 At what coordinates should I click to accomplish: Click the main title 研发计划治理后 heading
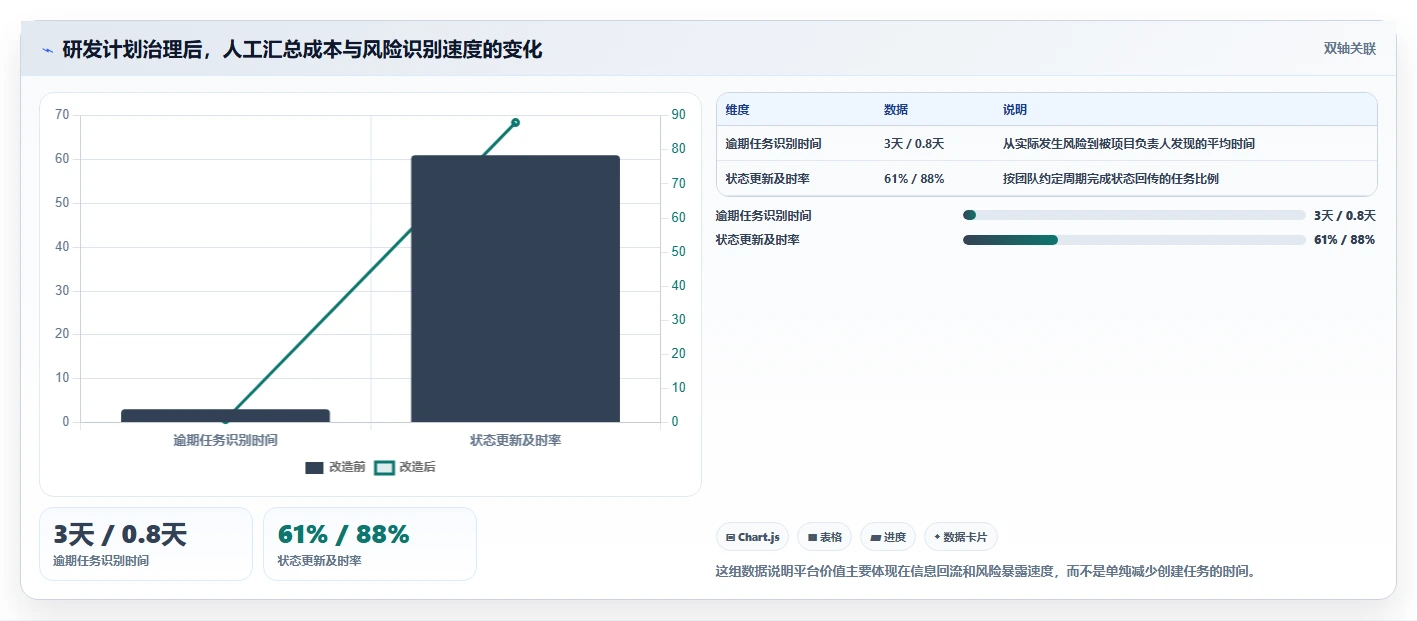pyautogui.click(x=302, y=49)
